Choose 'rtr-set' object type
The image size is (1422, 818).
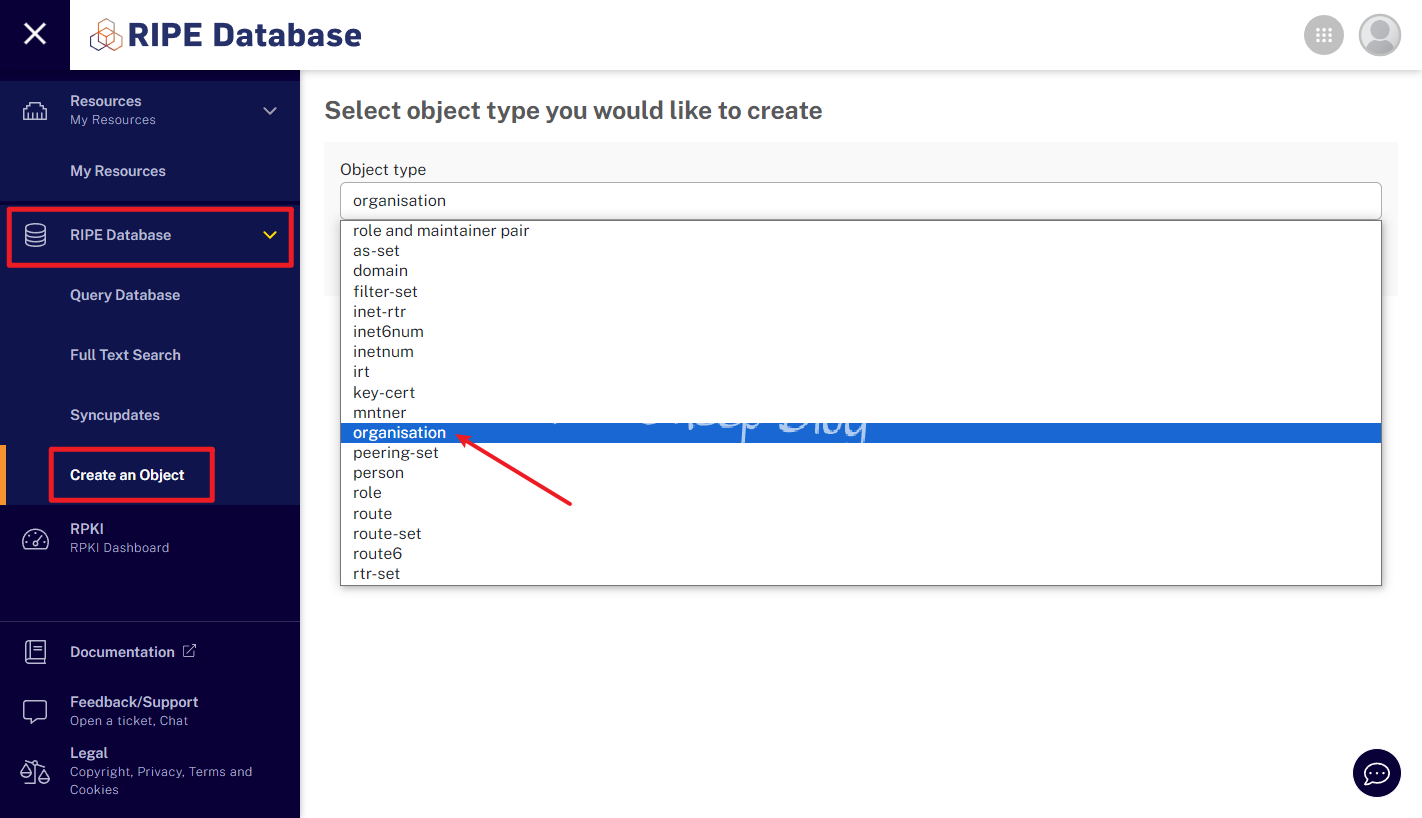pos(861,574)
